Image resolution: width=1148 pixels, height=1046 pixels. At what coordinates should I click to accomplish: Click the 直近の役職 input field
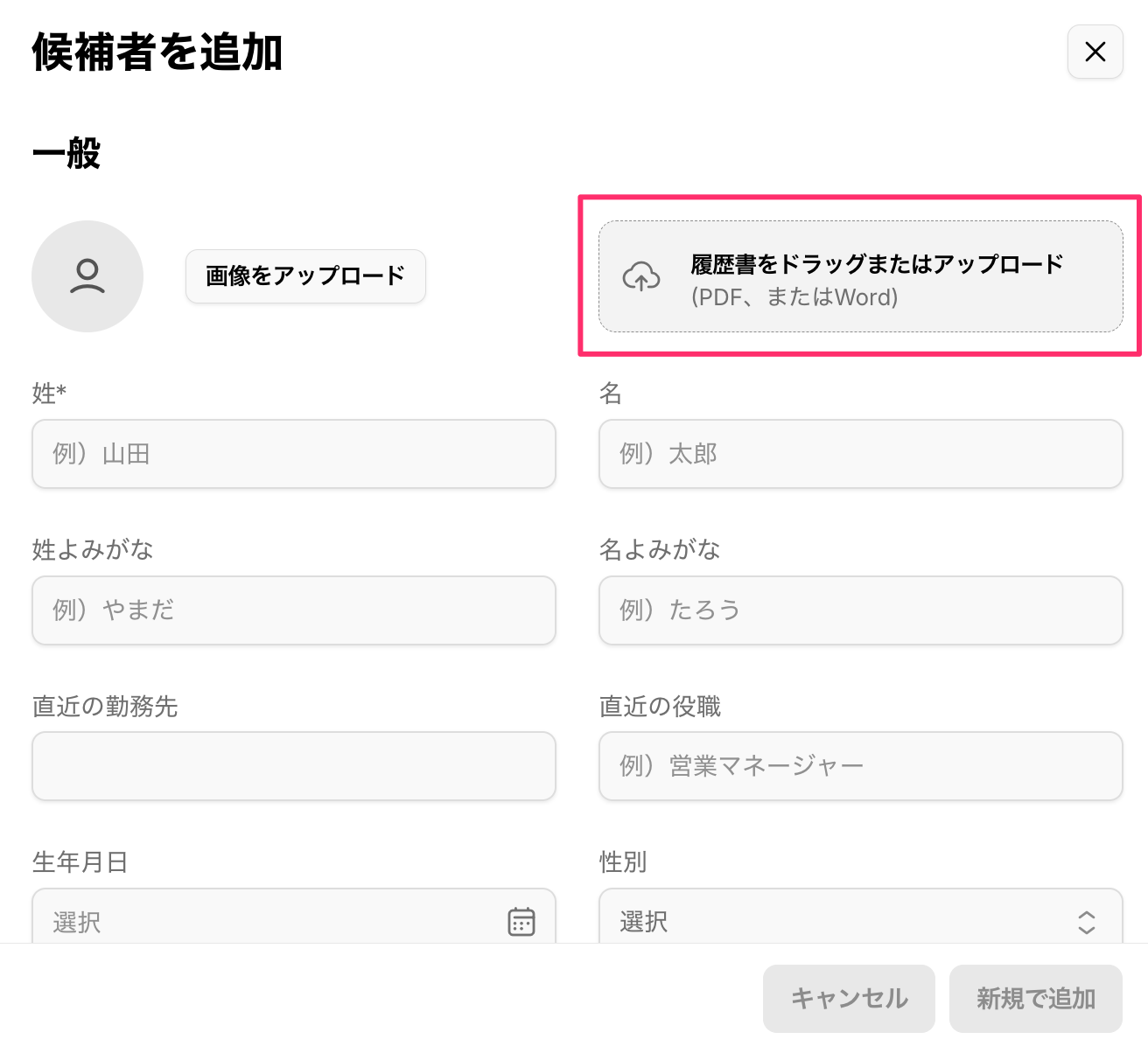pyautogui.click(x=860, y=766)
